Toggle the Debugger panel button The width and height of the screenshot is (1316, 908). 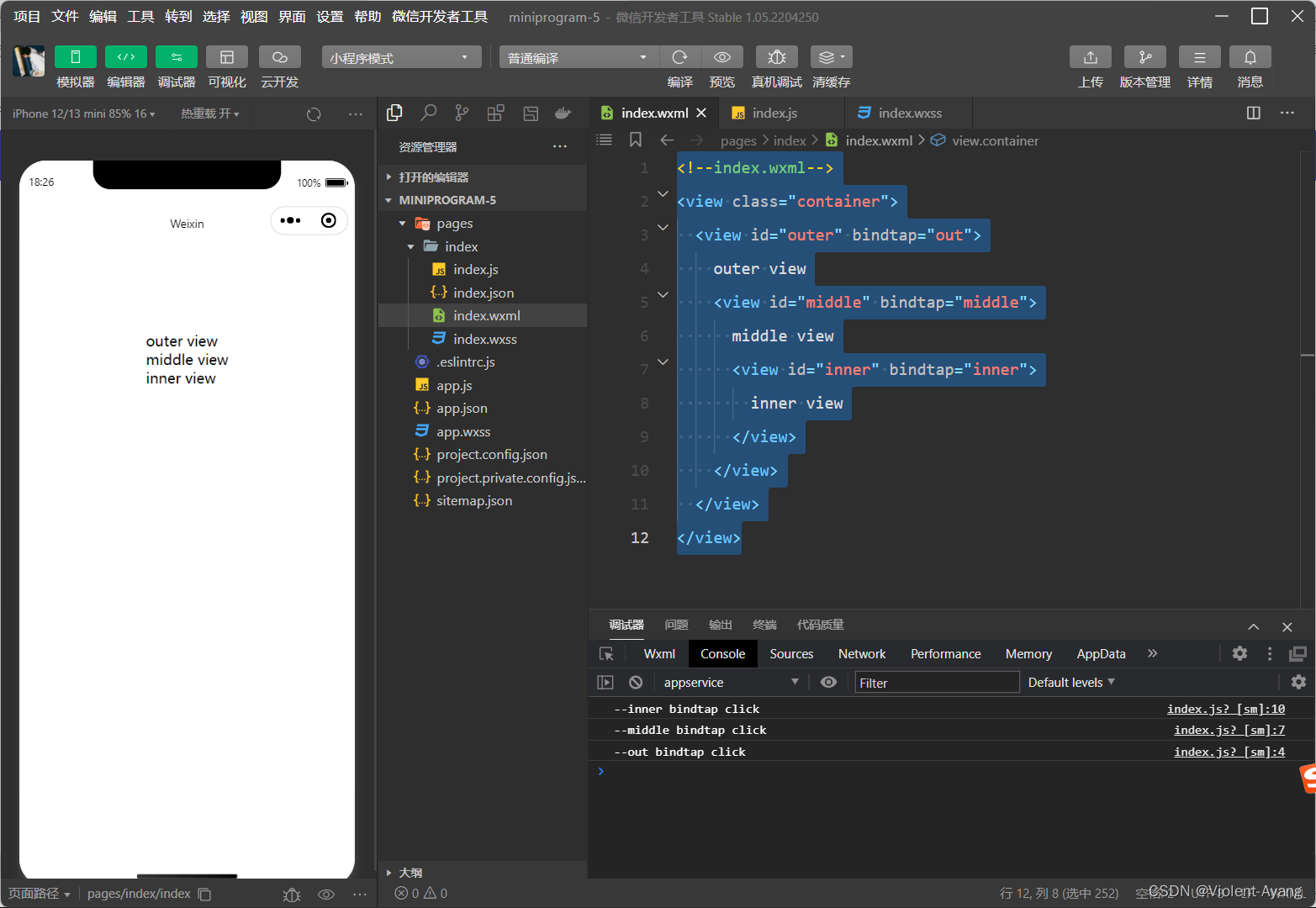coord(177,57)
